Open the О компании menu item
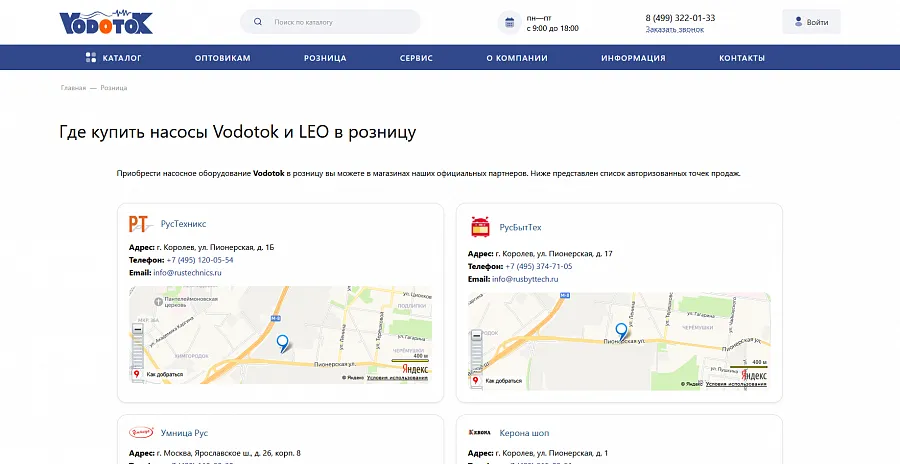The width and height of the screenshot is (900, 464). (517, 58)
